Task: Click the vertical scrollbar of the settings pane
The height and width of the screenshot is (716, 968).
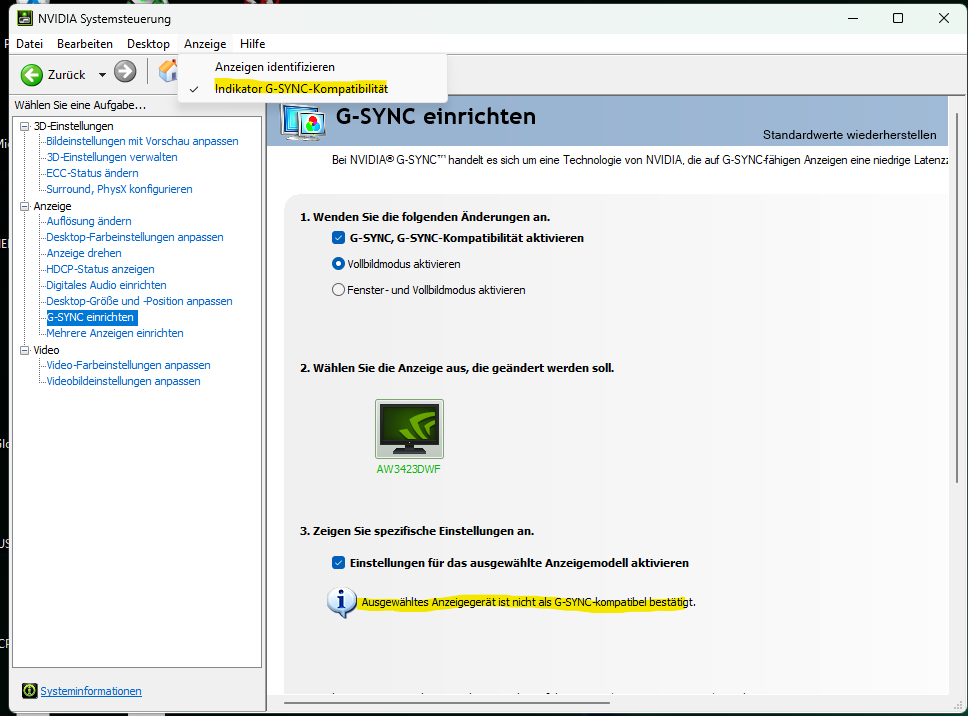Action: tap(957, 296)
